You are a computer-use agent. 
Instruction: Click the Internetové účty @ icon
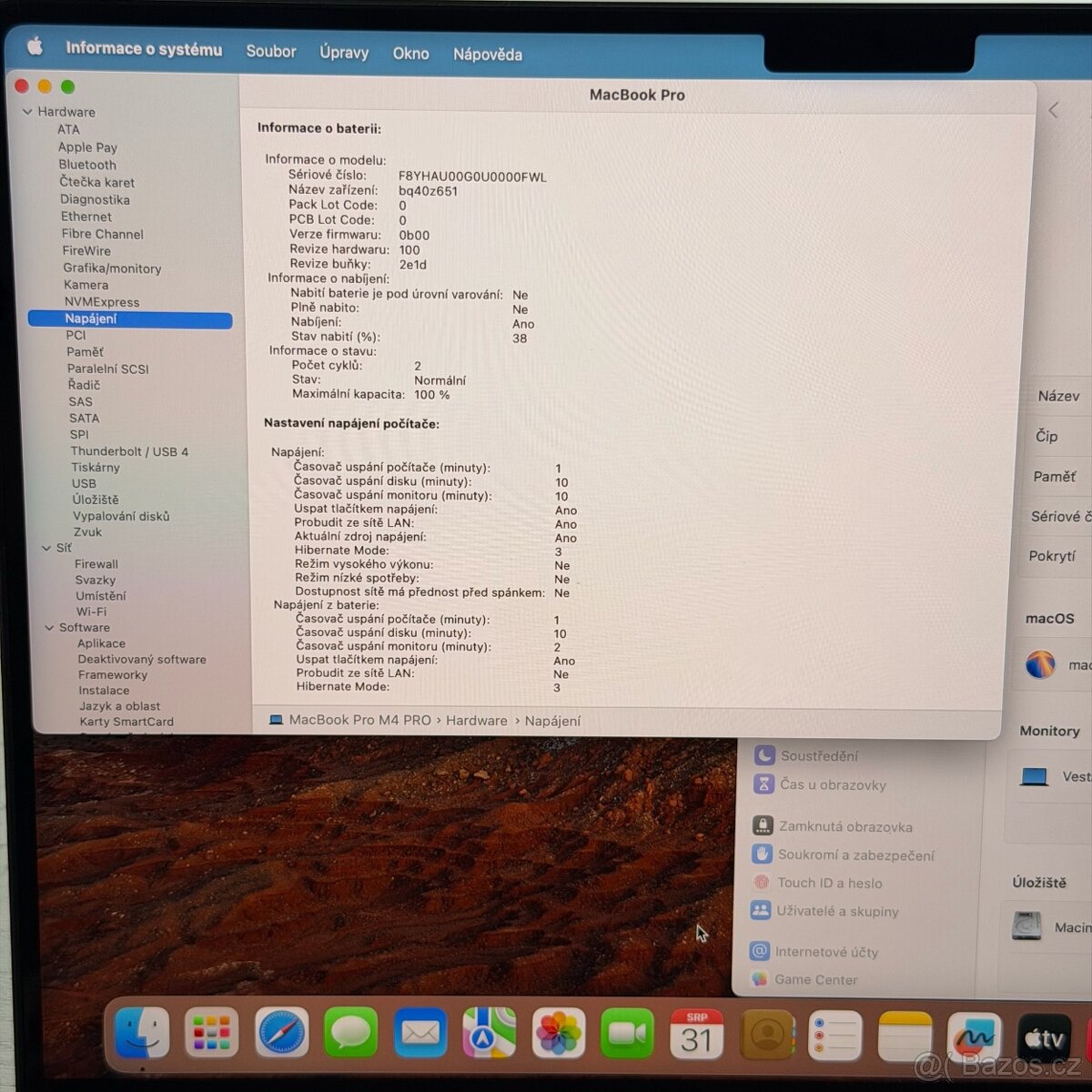tap(759, 951)
